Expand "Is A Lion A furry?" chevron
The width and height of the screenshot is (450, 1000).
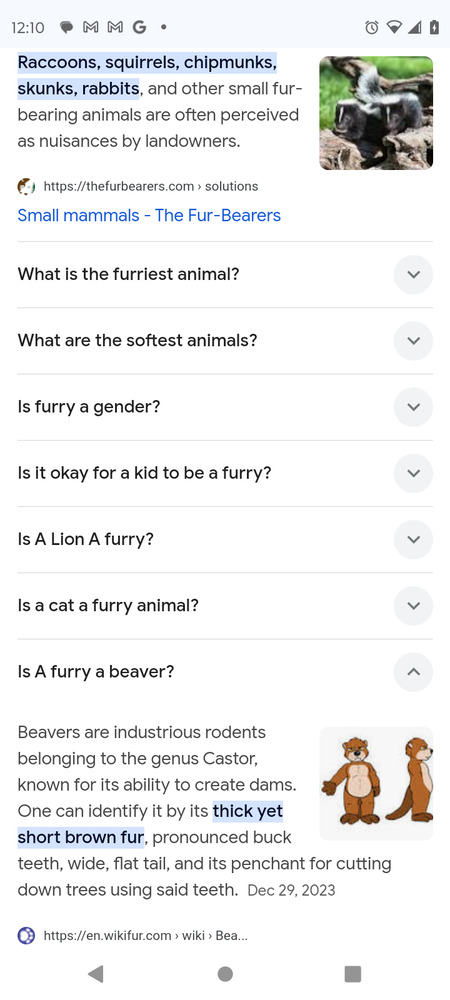(413, 540)
